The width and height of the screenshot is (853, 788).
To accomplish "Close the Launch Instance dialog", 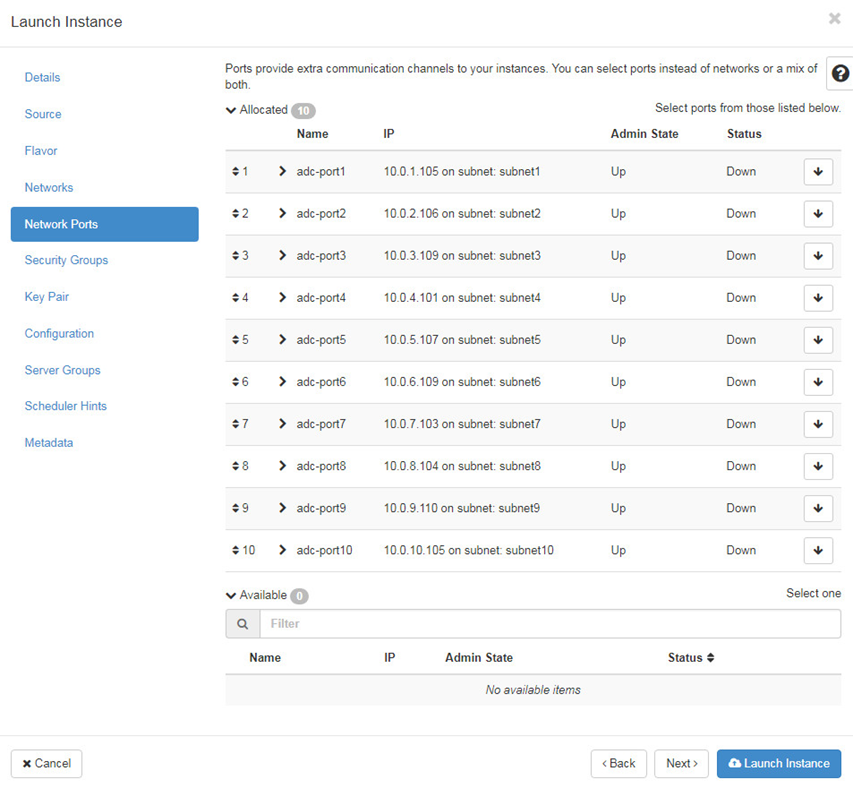I will pos(834,19).
